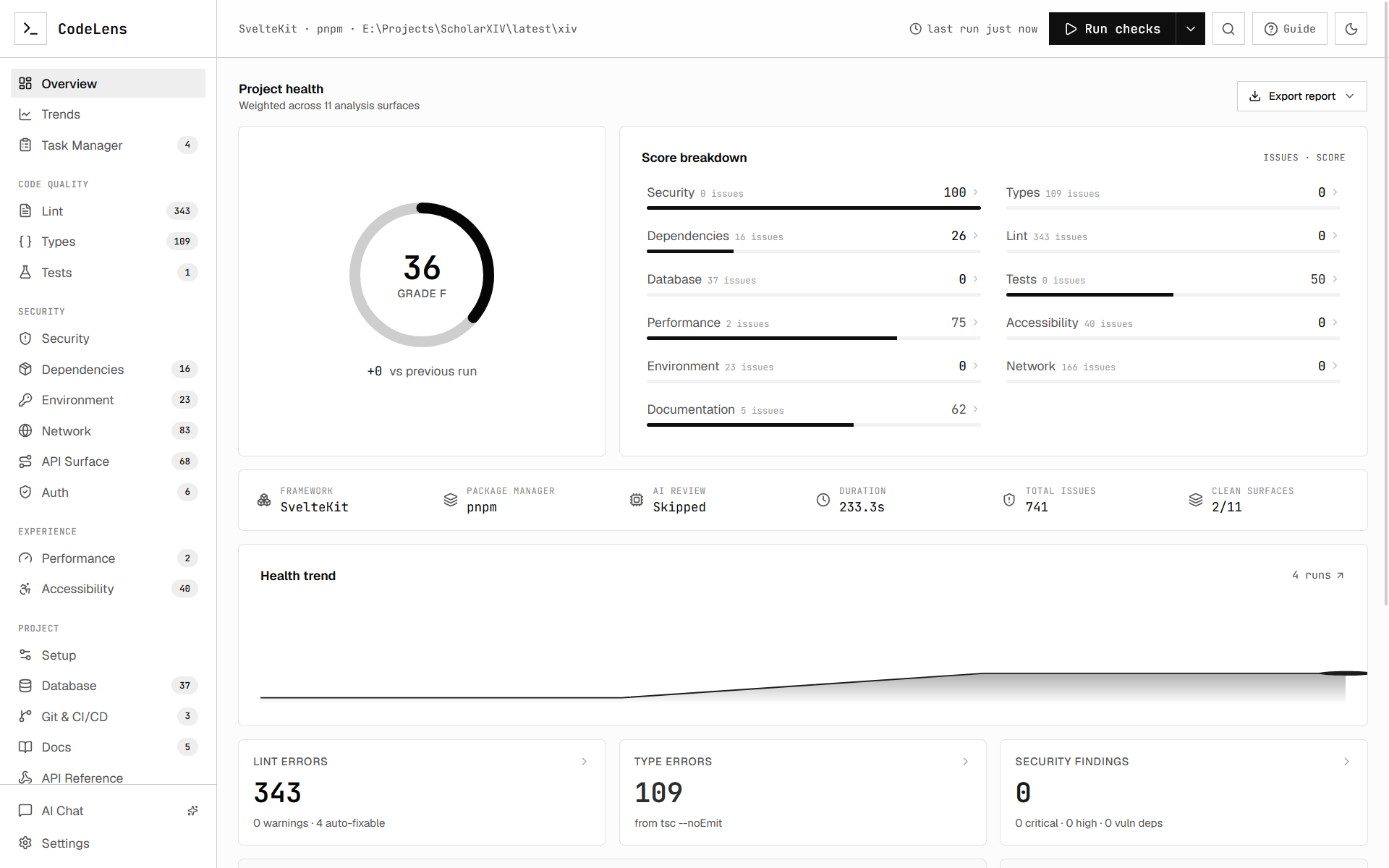Click the last run just now indicator
Image resolution: width=1389 pixels, height=868 pixels.
point(973,29)
